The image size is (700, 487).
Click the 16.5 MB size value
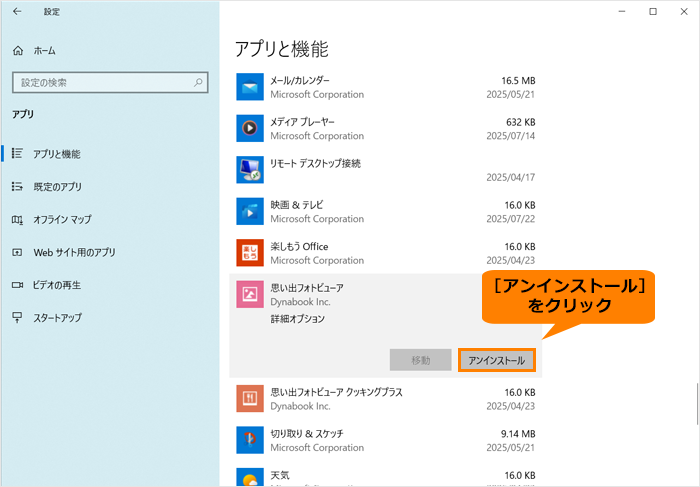[518, 81]
